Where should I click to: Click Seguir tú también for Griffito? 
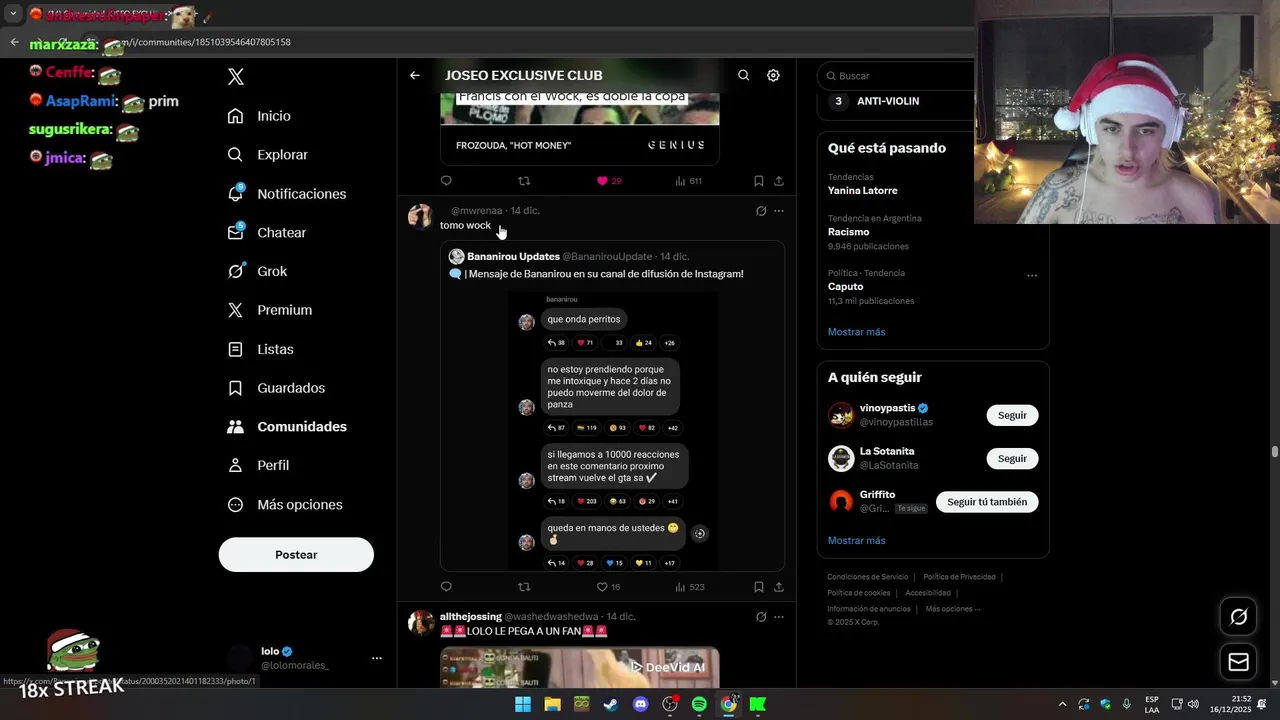pos(987,502)
